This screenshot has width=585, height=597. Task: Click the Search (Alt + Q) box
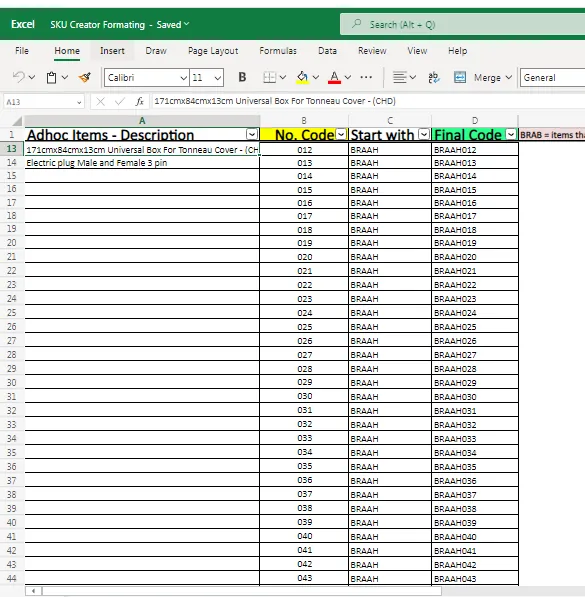click(x=462, y=24)
